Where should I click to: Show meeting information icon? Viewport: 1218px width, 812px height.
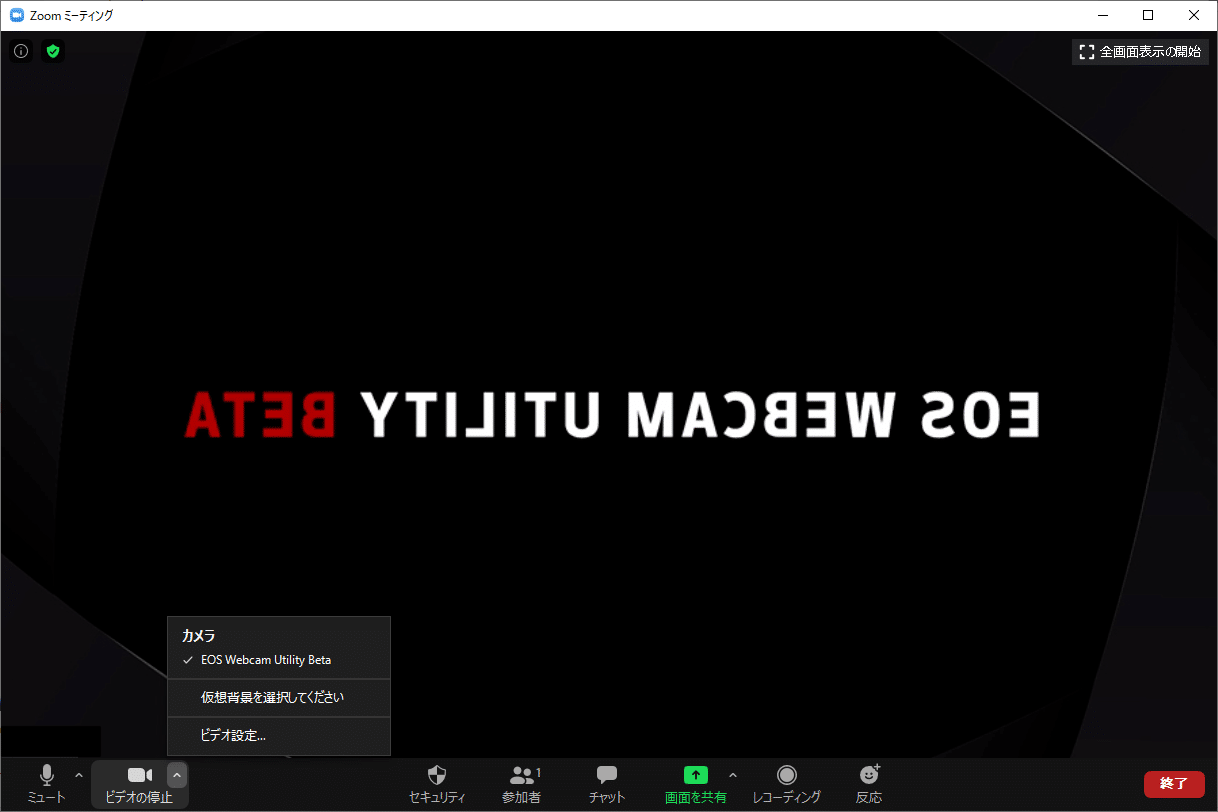click(x=21, y=51)
